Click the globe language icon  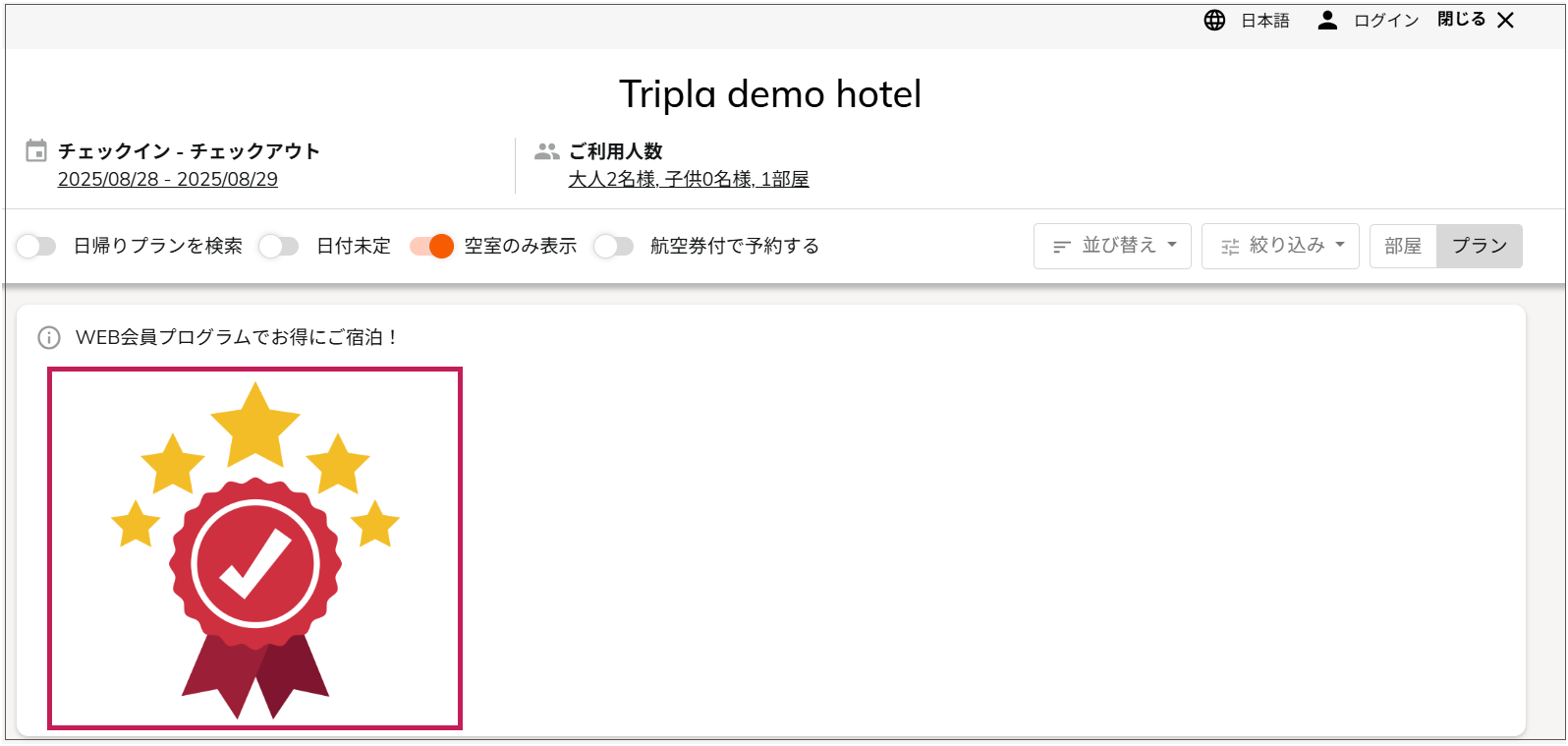pos(1214,21)
